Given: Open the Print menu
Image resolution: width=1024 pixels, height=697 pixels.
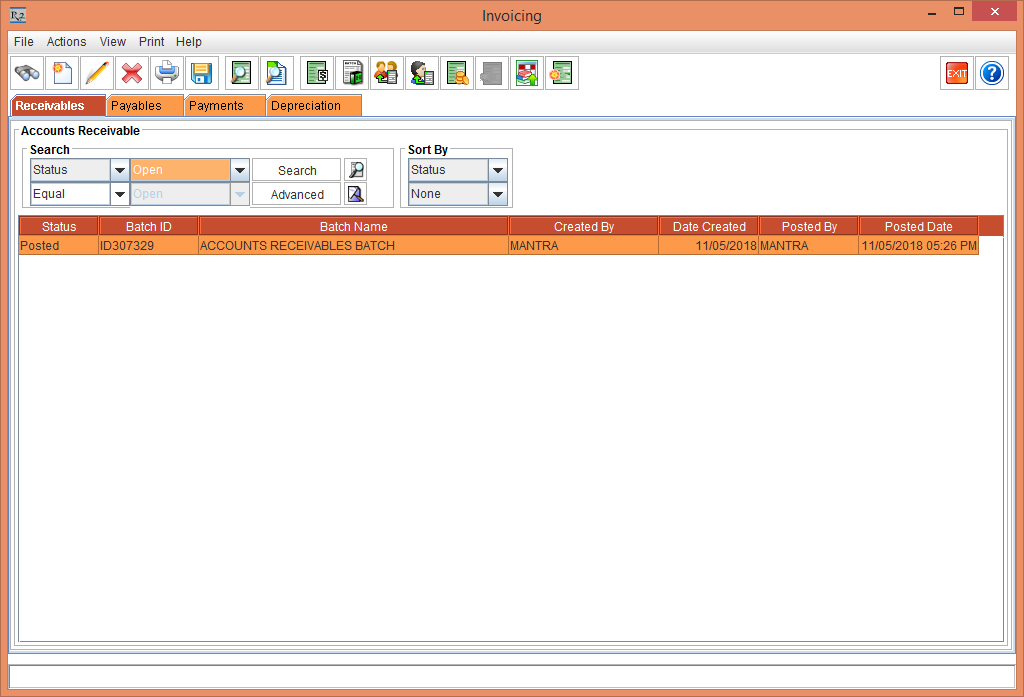Looking at the screenshot, I should (152, 42).
